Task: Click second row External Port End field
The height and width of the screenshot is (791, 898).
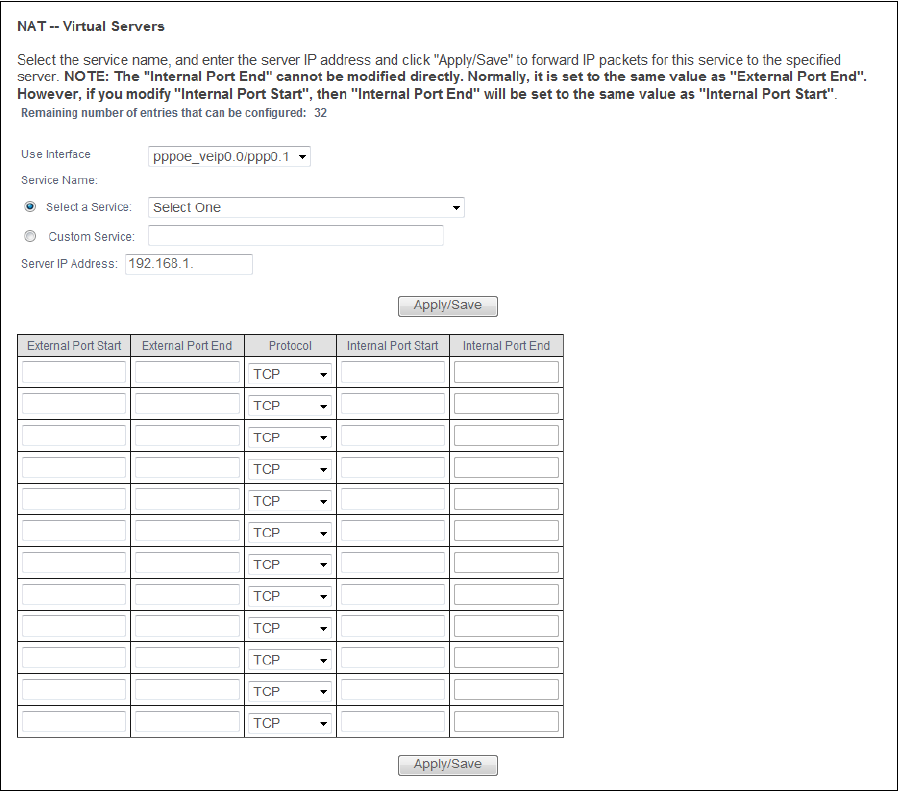Action: point(187,403)
